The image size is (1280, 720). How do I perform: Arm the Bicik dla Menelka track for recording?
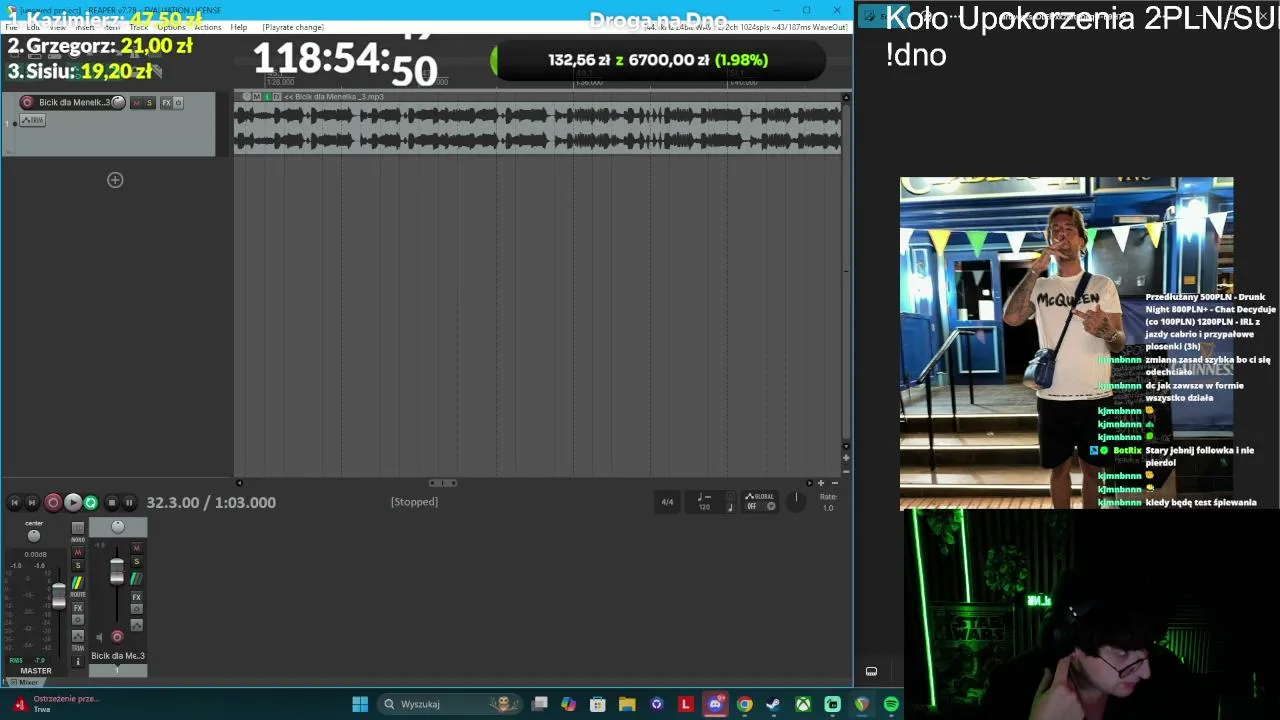(27, 102)
